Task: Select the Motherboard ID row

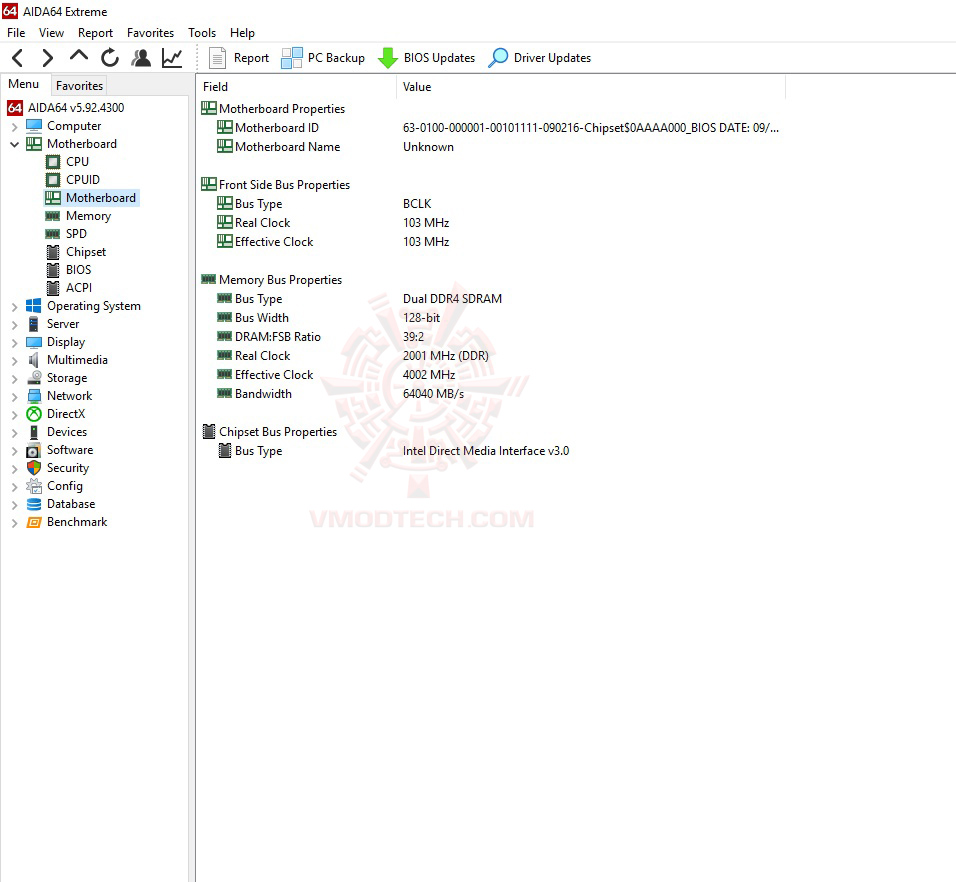Action: tap(491, 128)
